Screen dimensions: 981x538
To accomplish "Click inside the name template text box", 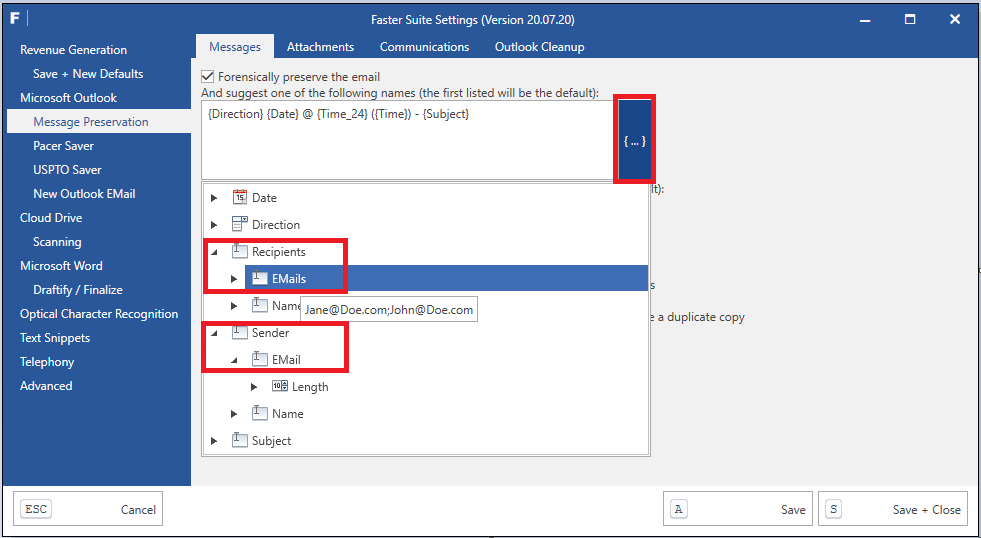I will coord(409,140).
